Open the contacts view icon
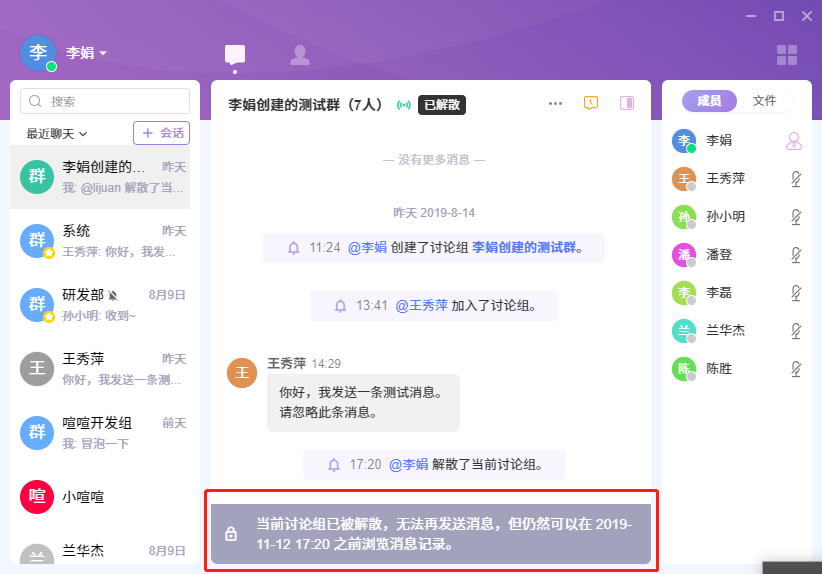The width and height of the screenshot is (822, 574). 299,55
